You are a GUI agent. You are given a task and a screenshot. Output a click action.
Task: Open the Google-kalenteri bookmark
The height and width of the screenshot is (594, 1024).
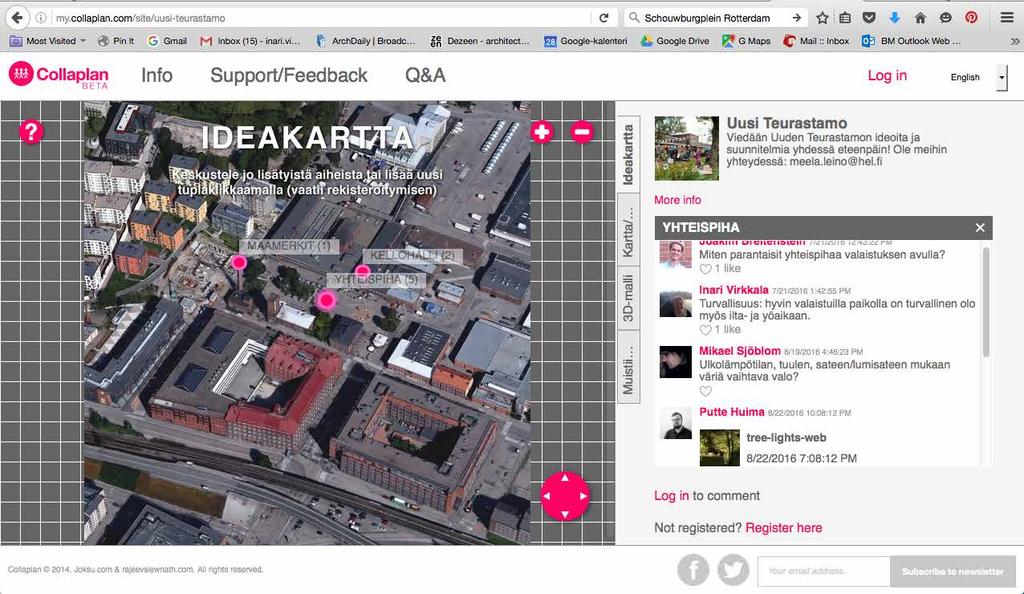pyautogui.click(x=585, y=40)
